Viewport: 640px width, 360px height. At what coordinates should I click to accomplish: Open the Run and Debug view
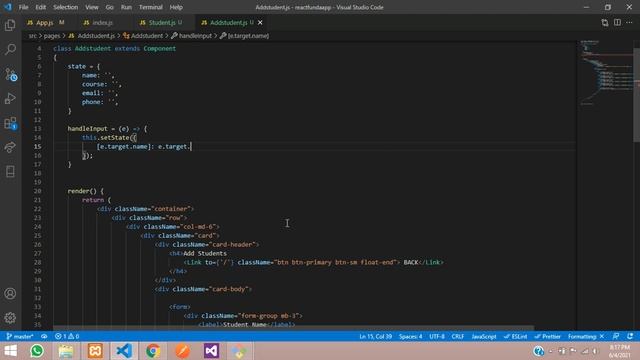click(x=10, y=98)
